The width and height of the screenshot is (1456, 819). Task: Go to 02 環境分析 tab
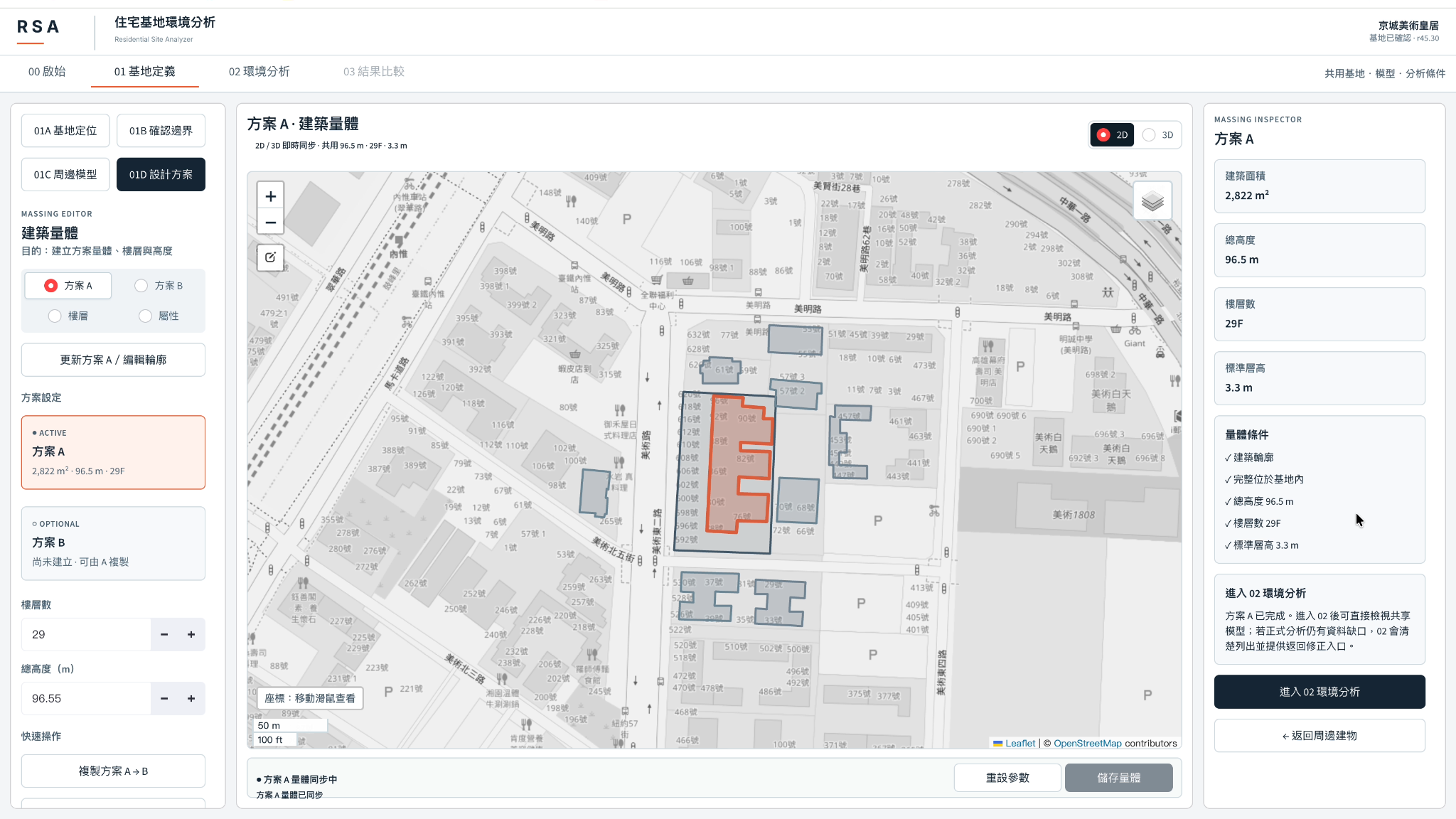pos(259,72)
